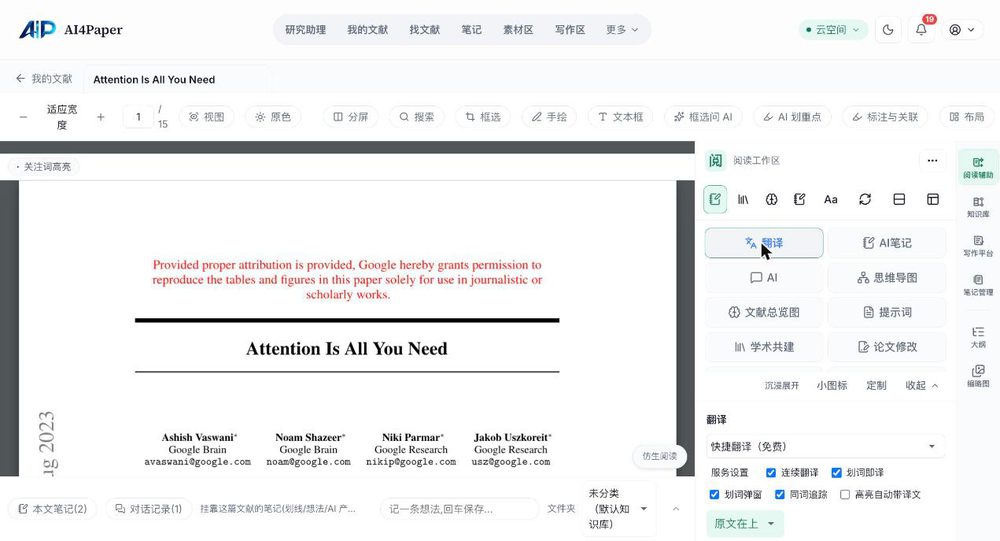The image size is (1000, 541).
Task: Enable the 高亮自动带译文 checkbox
Action: tap(845, 494)
